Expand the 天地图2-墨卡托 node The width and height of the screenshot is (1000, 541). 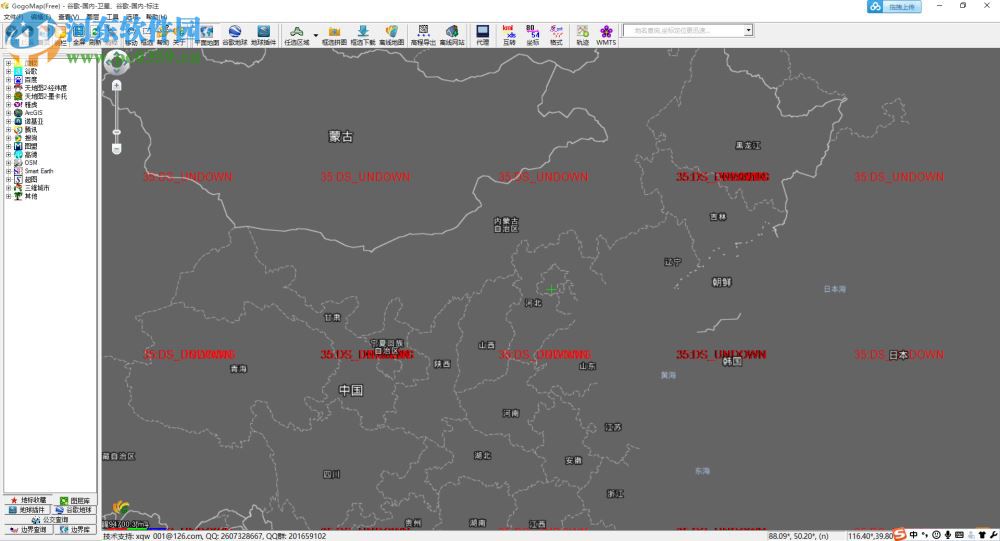tap(8, 96)
